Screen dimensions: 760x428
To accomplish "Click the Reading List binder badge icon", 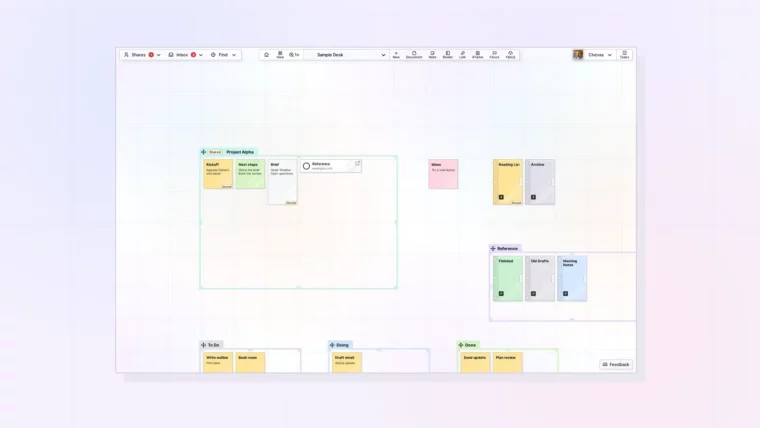I will pos(501,197).
